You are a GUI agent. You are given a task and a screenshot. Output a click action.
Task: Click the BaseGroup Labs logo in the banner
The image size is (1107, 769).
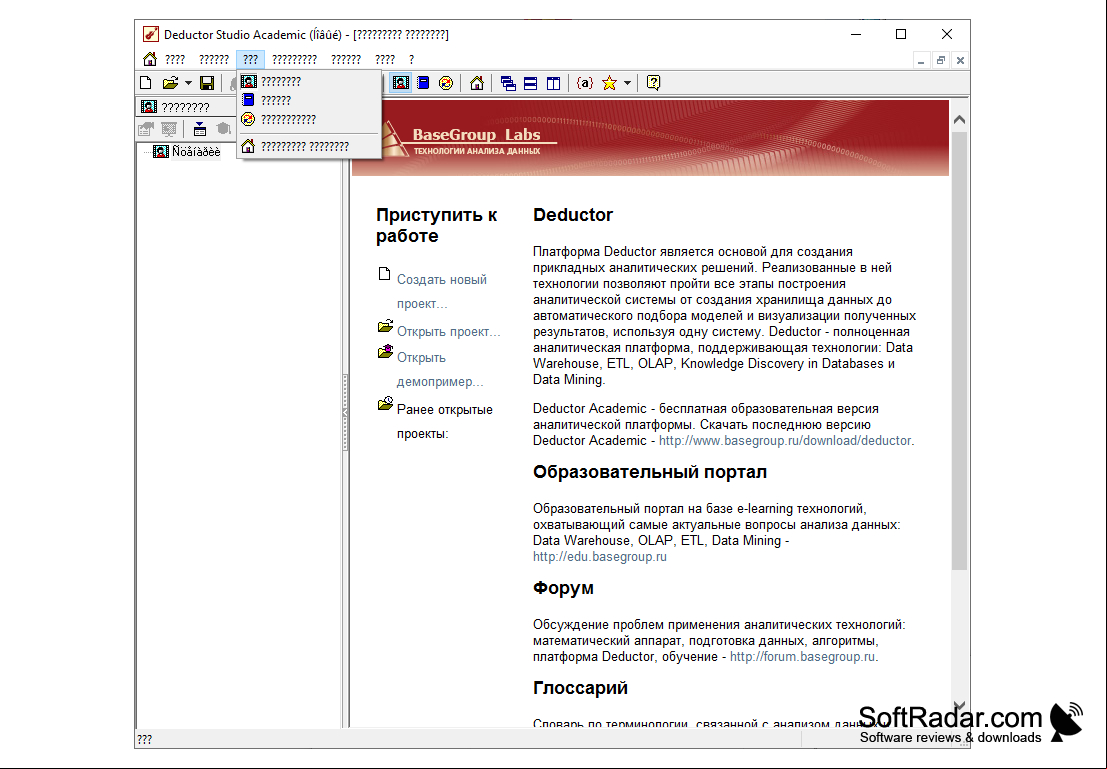tap(469, 139)
